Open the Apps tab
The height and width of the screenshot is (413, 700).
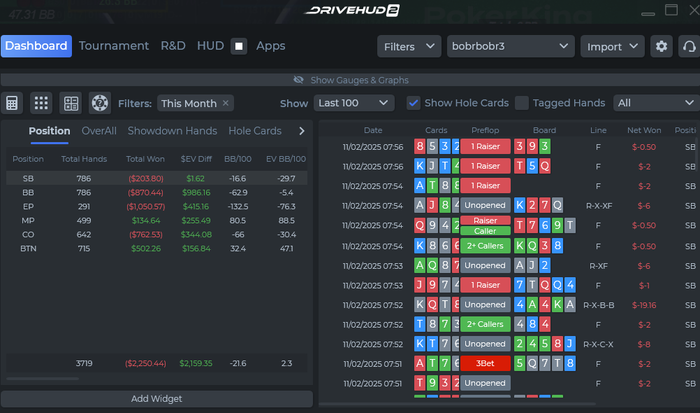[271, 46]
